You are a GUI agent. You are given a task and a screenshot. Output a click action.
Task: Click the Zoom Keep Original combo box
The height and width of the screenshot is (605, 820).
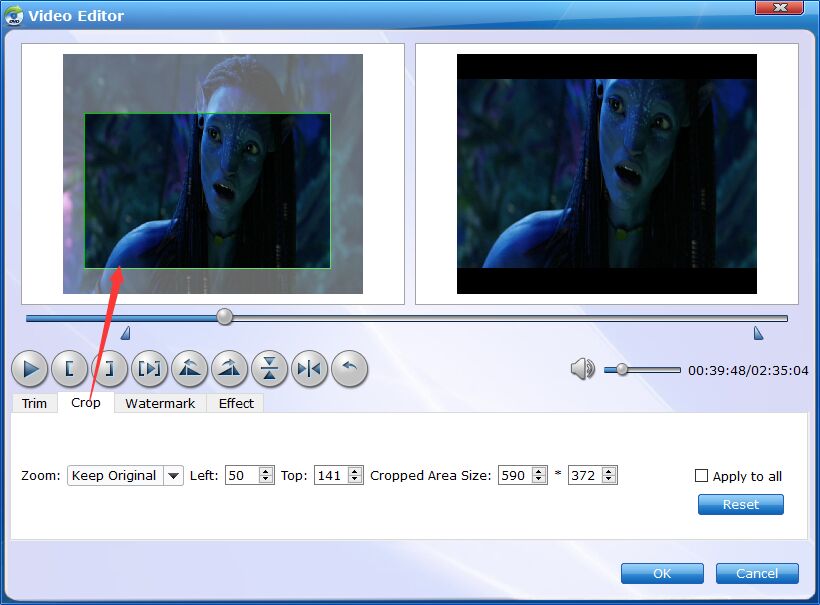(125, 476)
